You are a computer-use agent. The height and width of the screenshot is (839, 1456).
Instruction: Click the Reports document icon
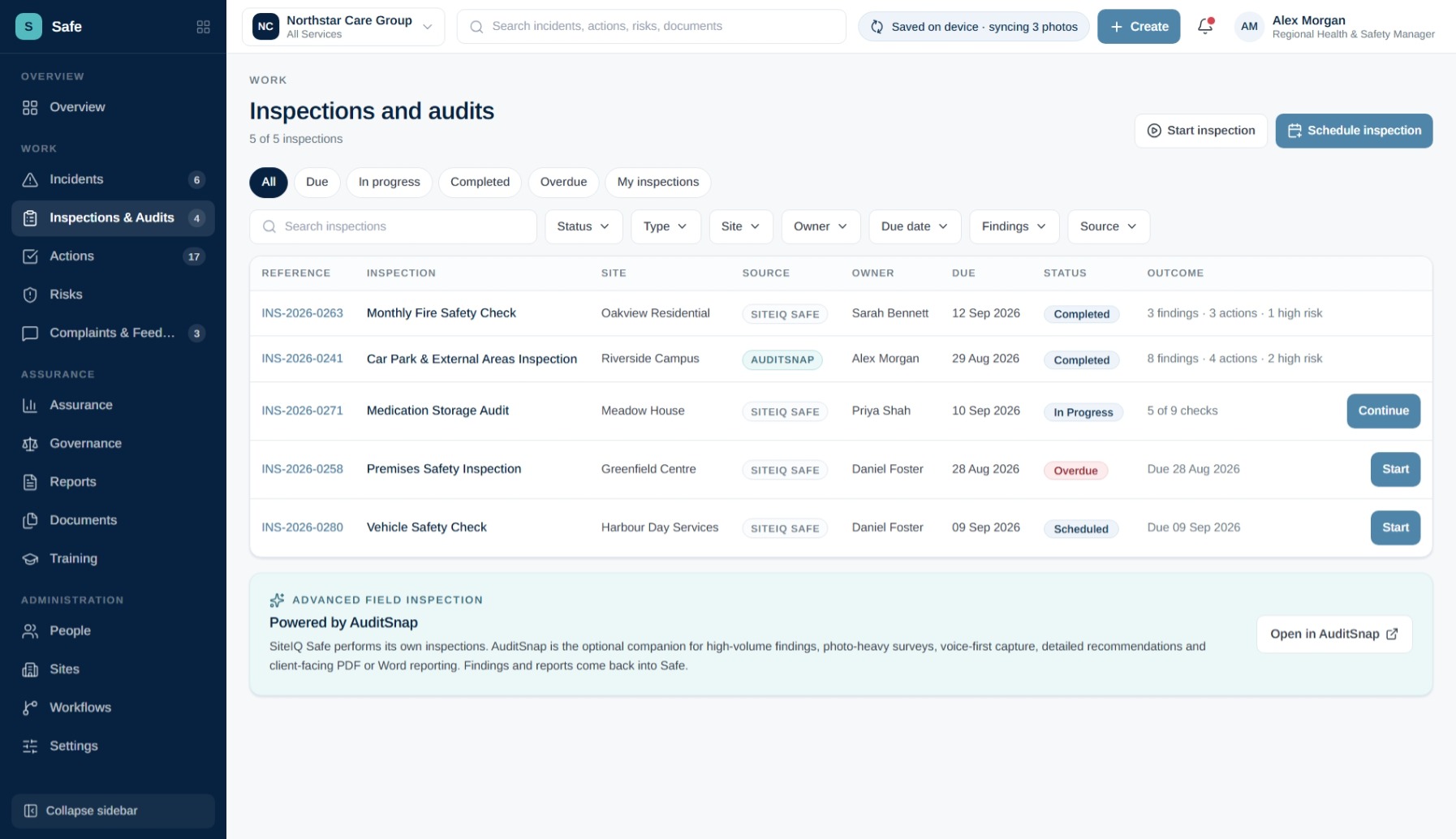click(x=30, y=482)
